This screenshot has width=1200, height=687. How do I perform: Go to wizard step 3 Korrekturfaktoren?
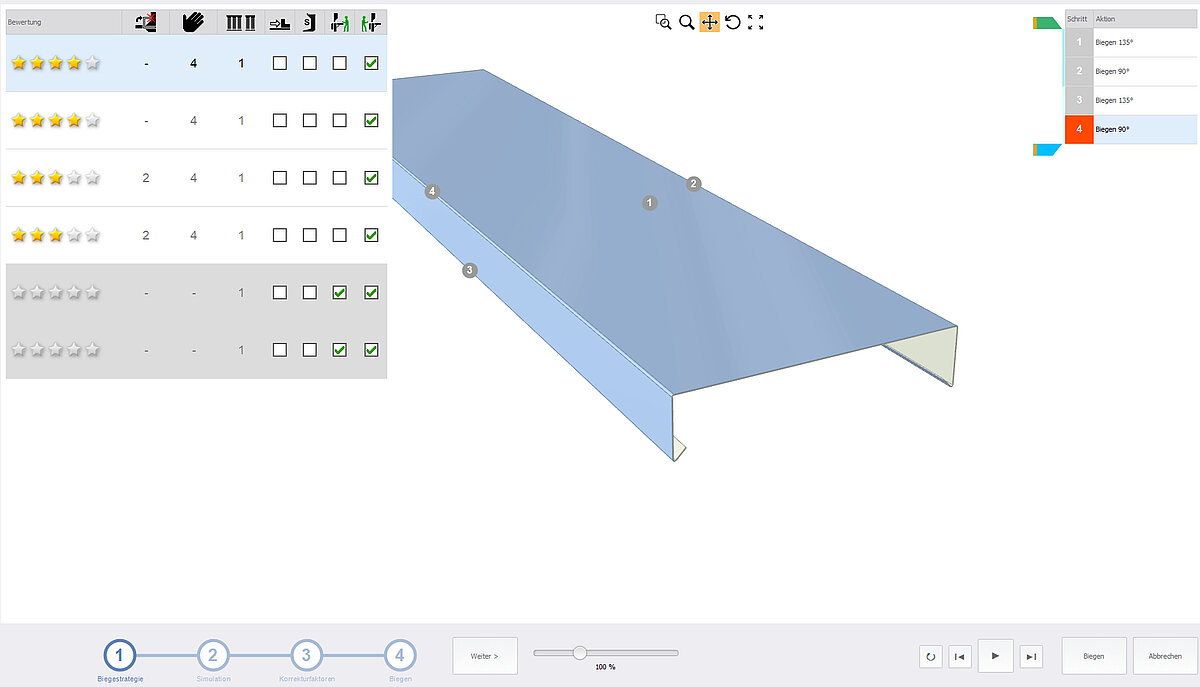pos(306,656)
